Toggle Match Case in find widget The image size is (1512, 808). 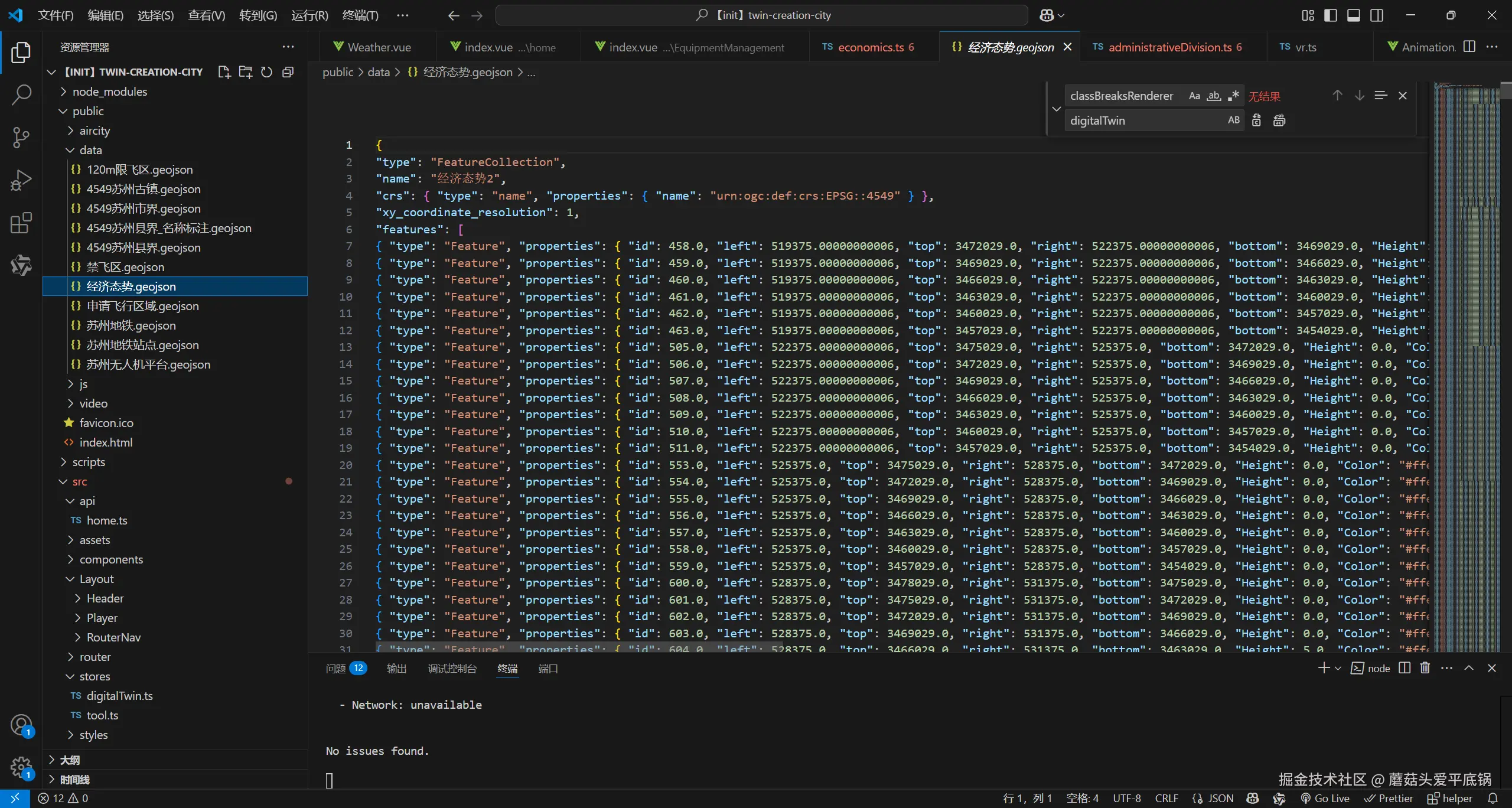1194,96
